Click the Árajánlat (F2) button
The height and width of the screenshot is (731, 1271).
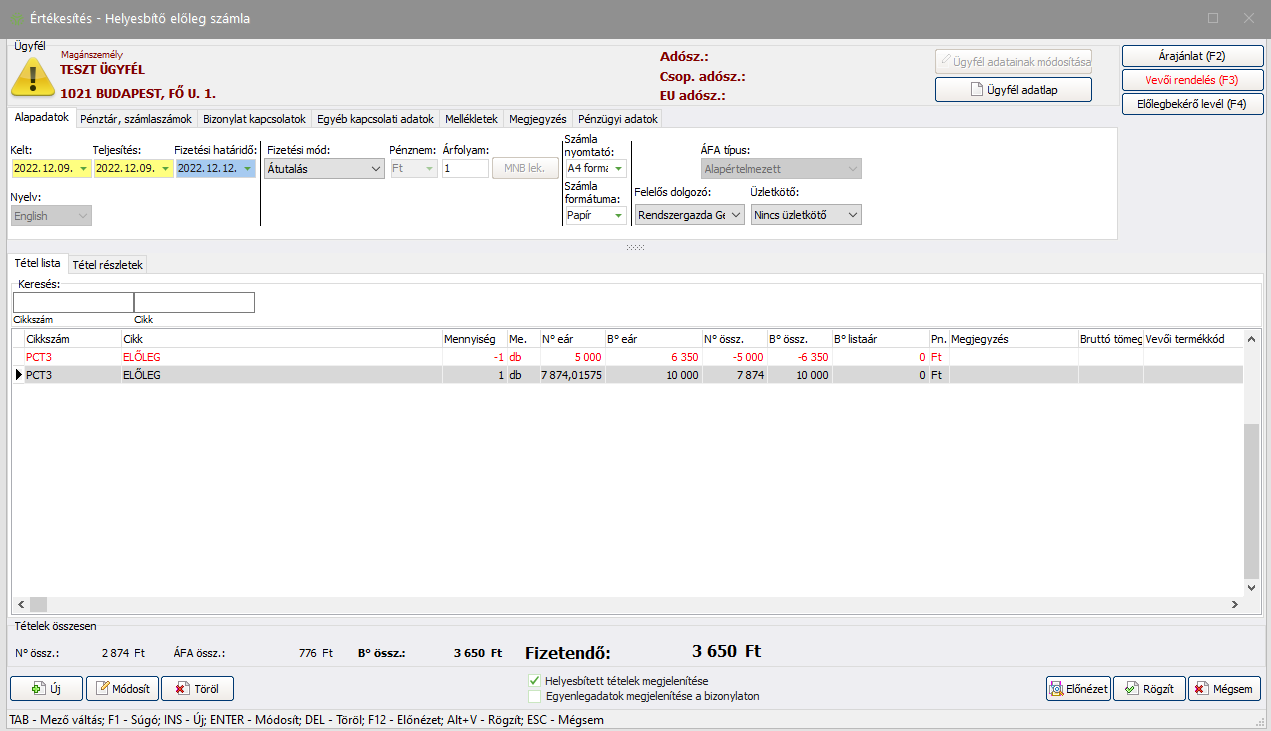1192,56
